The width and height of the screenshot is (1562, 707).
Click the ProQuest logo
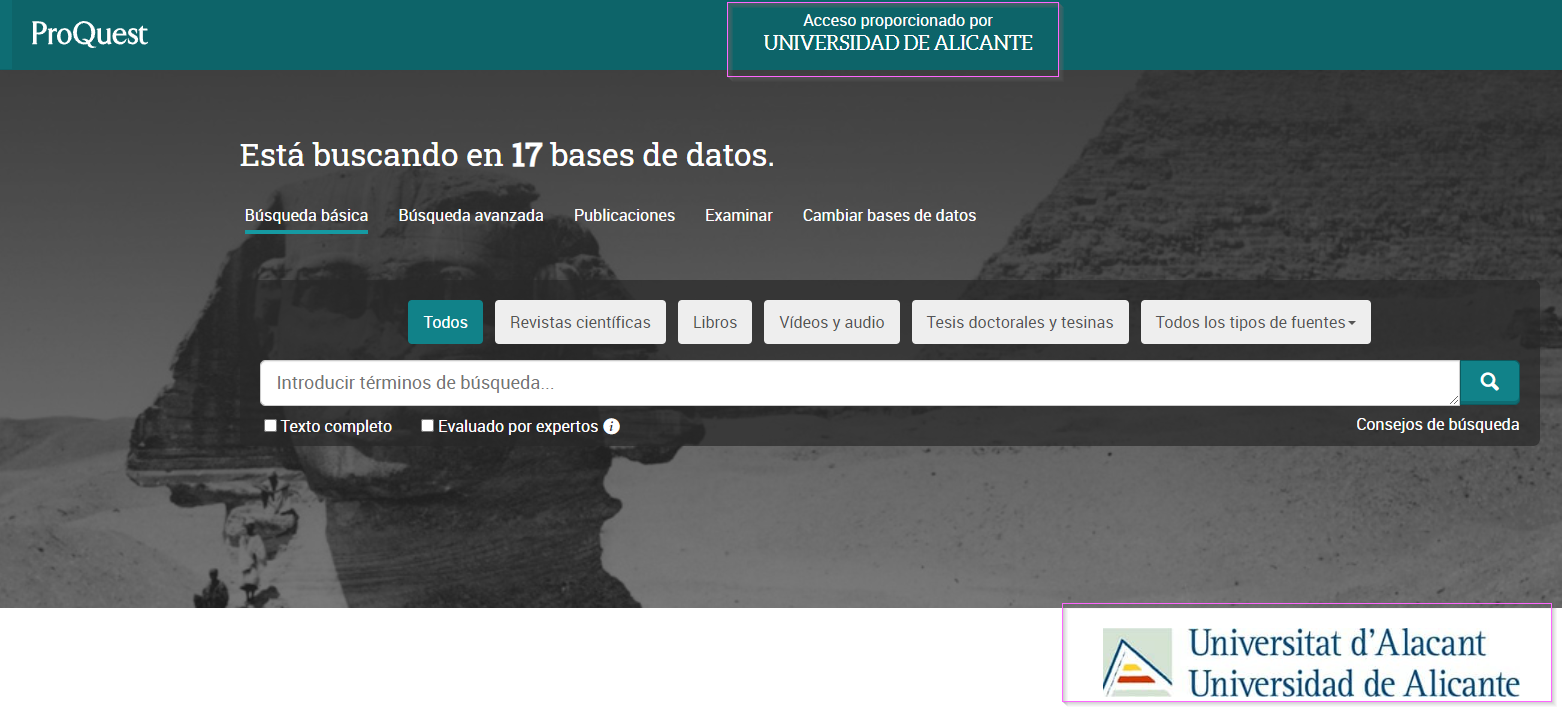89,34
